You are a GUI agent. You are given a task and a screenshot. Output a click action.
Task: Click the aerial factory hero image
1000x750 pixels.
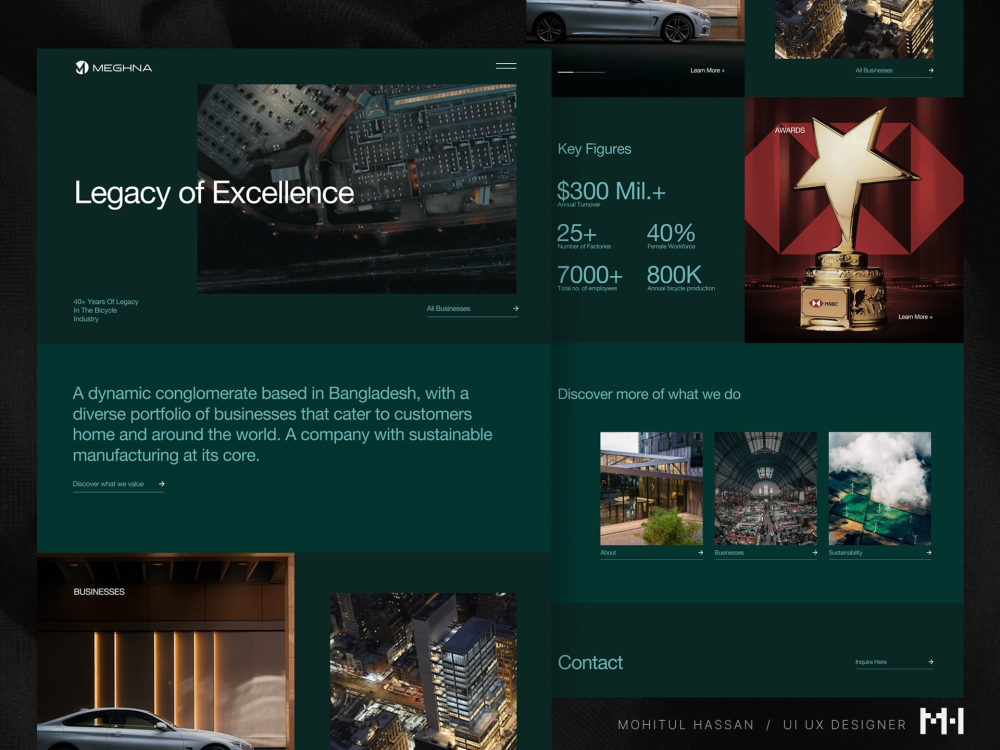[357, 189]
